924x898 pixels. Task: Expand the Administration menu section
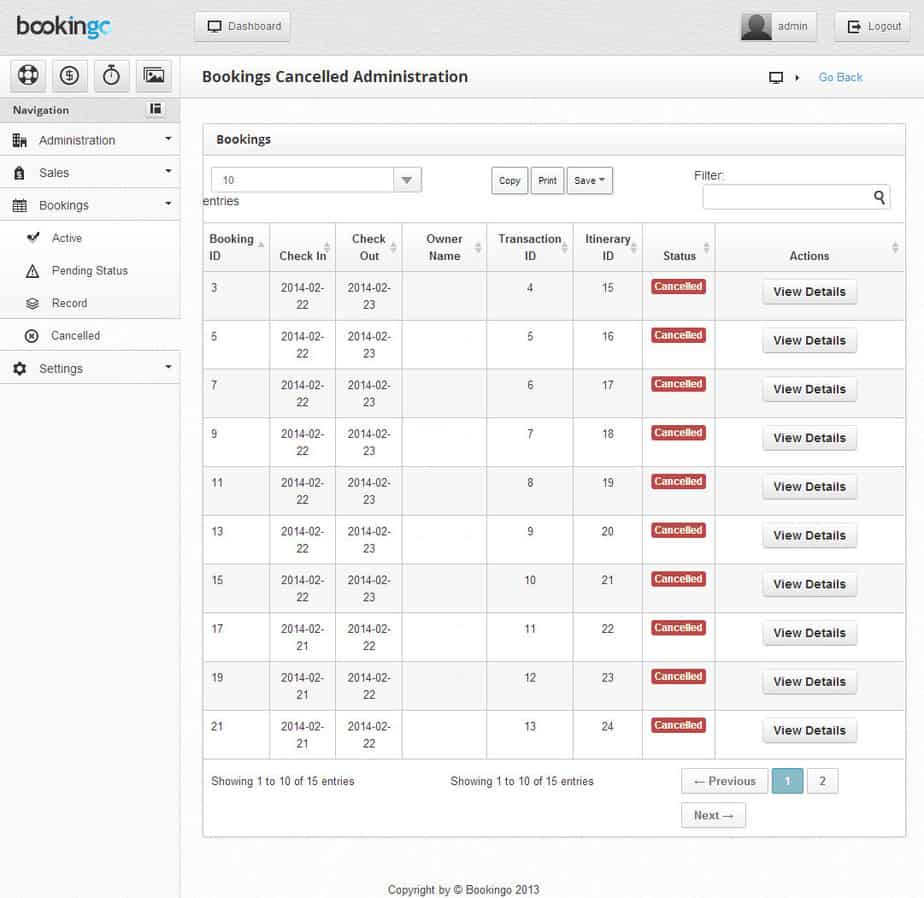[x=90, y=140]
